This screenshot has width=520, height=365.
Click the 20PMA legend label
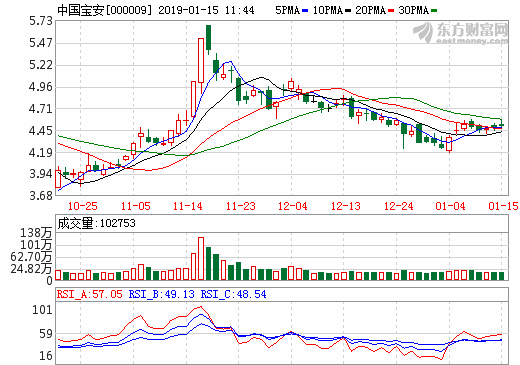(371, 10)
